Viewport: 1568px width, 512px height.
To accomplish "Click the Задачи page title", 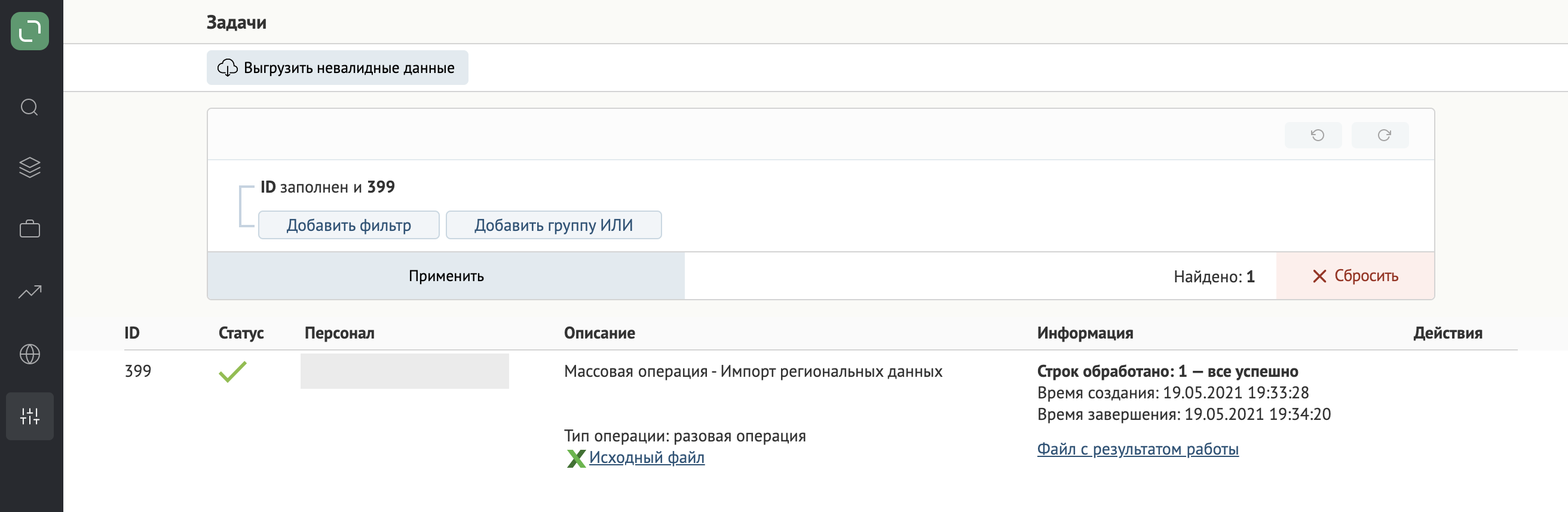I will click(x=236, y=23).
